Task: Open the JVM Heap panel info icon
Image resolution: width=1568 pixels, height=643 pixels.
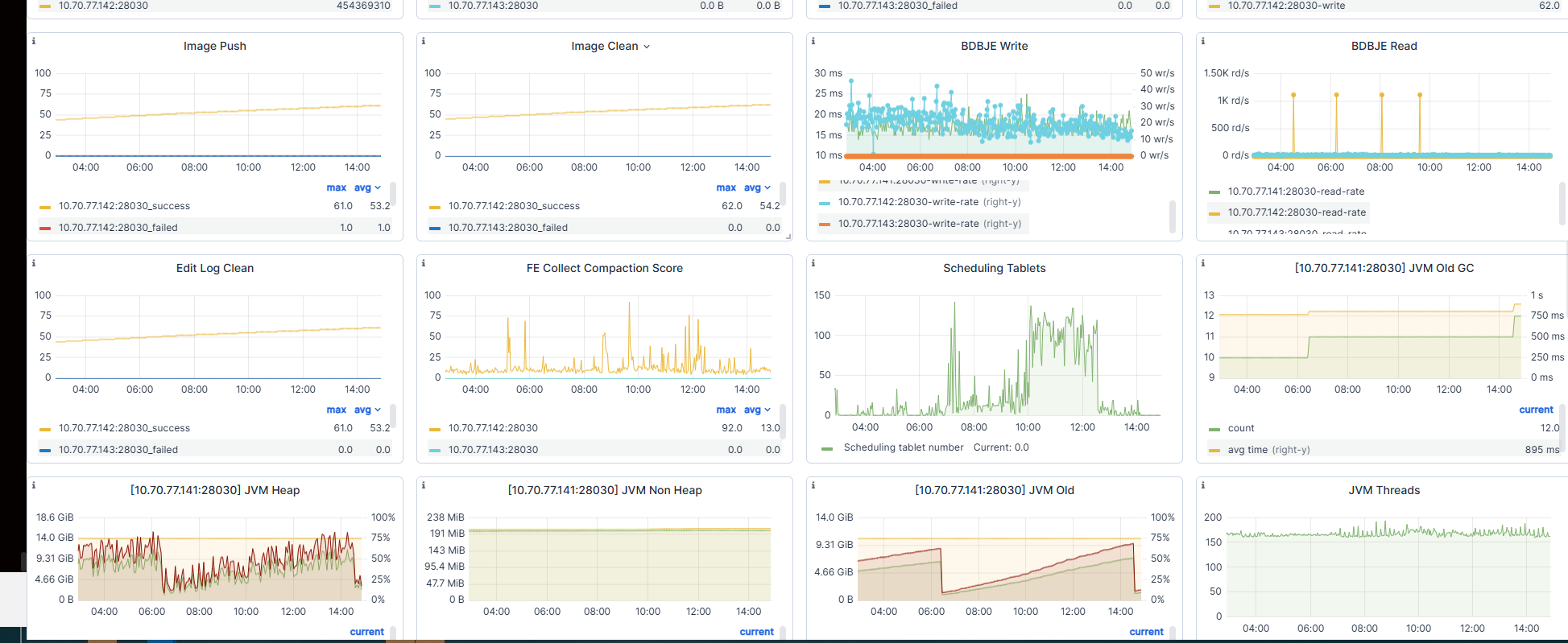Action: point(33,485)
